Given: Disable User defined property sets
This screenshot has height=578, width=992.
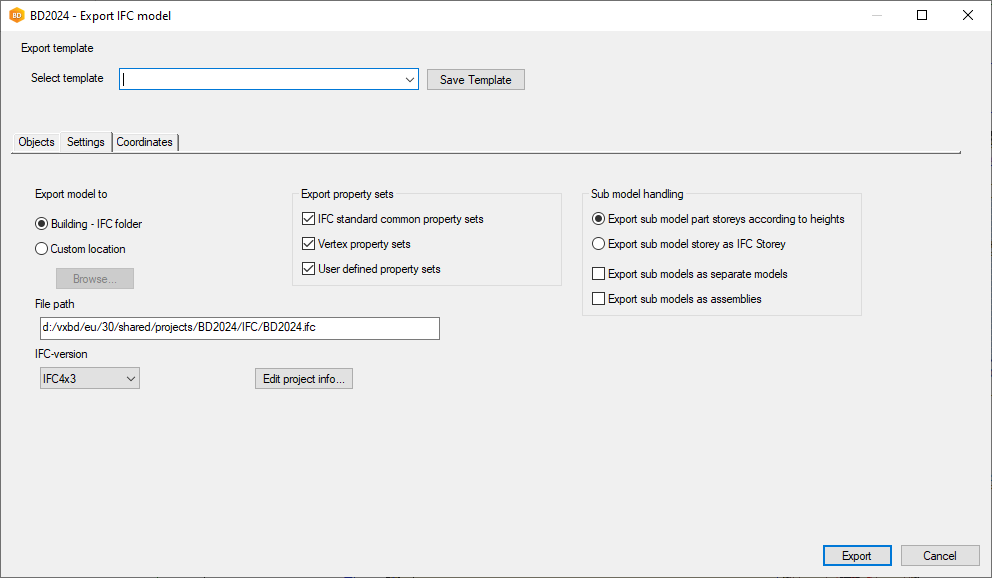Looking at the screenshot, I should (x=309, y=269).
